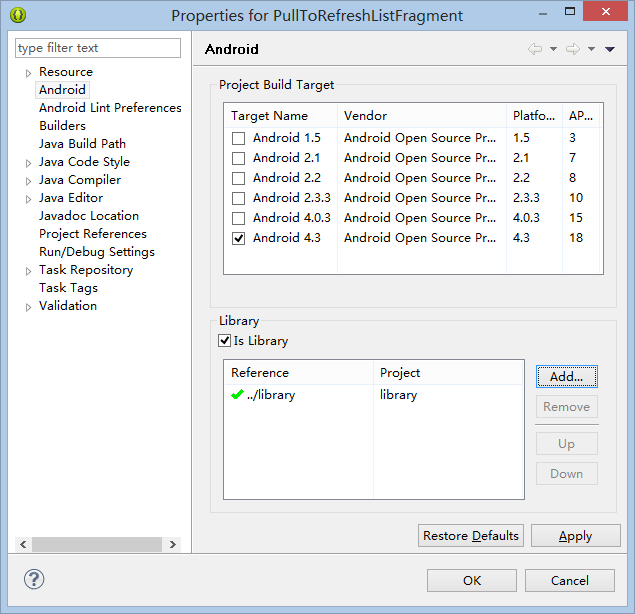Click the type filter text field
The height and width of the screenshot is (614, 635).
click(x=98, y=48)
